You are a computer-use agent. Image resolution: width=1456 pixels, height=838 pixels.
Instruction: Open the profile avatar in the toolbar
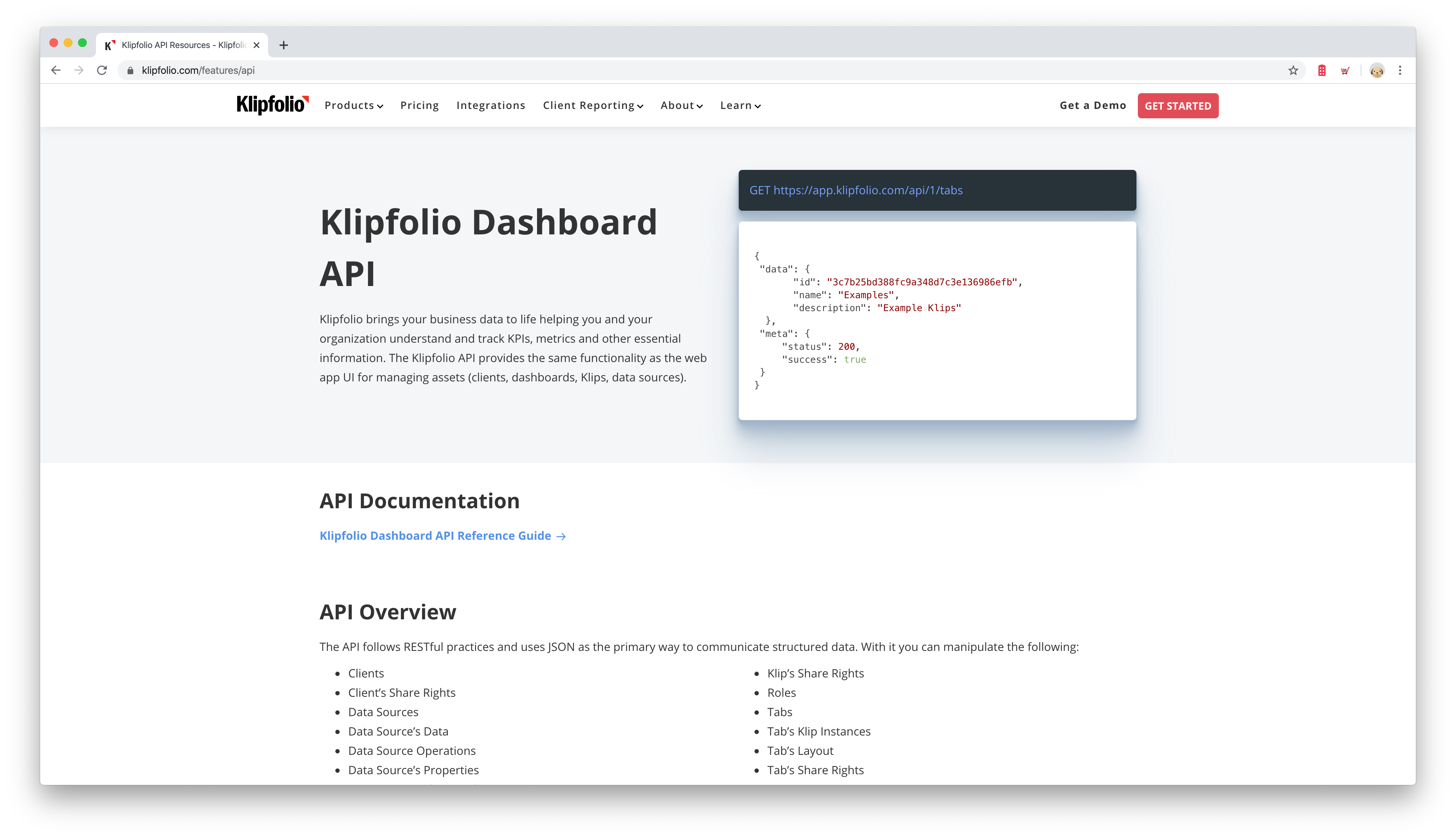[1376, 70]
